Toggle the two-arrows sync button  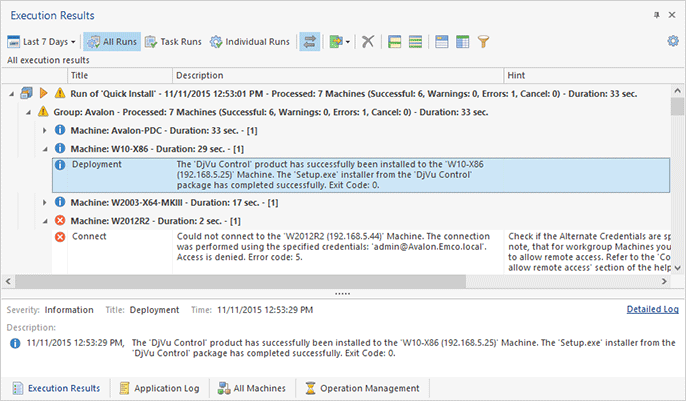[310, 42]
